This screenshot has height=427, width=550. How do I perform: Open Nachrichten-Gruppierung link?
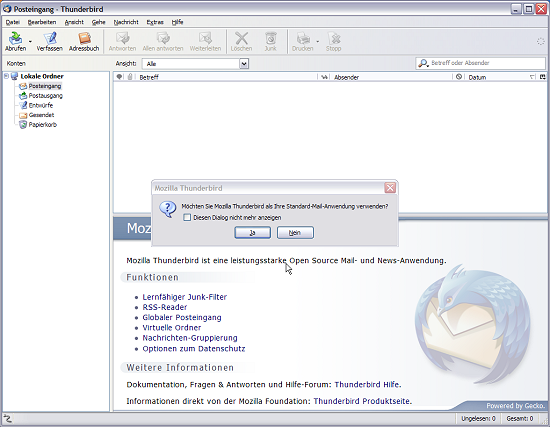pyautogui.click(x=190, y=338)
